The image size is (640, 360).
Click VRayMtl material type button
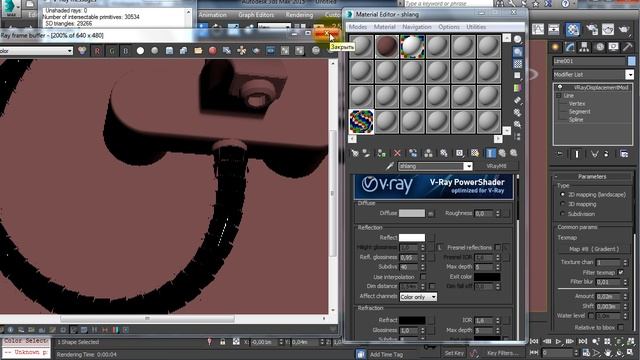click(x=496, y=166)
